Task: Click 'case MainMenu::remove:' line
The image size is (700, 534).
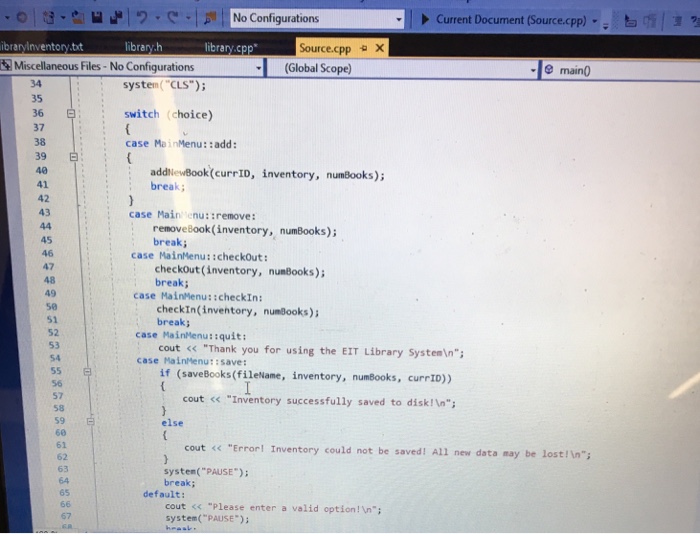Action: [x=192, y=215]
